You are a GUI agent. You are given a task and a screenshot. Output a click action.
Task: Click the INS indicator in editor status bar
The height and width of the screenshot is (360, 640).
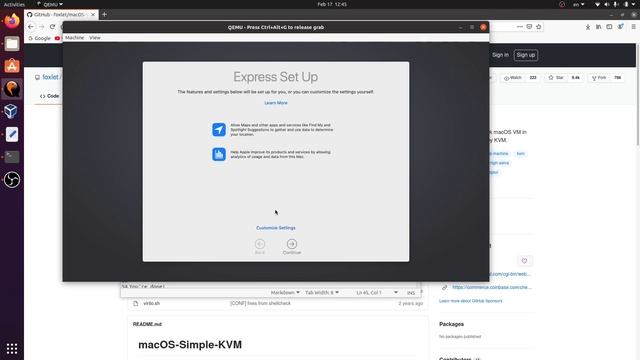411,293
